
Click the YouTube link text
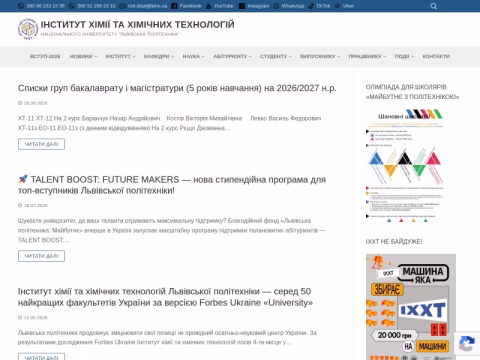pyautogui.click(x=223, y=6)
